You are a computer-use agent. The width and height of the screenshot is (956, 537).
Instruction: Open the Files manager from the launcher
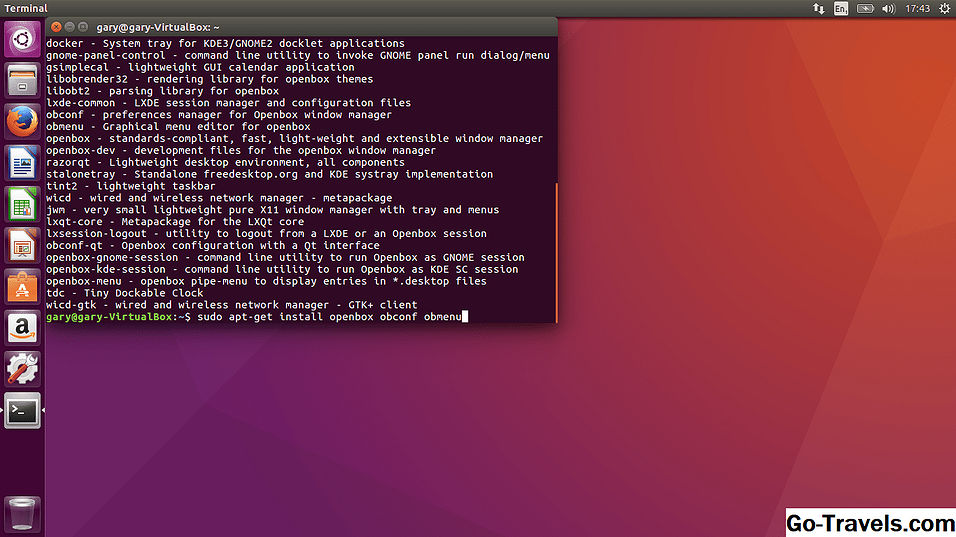click(x=23, y=80)
